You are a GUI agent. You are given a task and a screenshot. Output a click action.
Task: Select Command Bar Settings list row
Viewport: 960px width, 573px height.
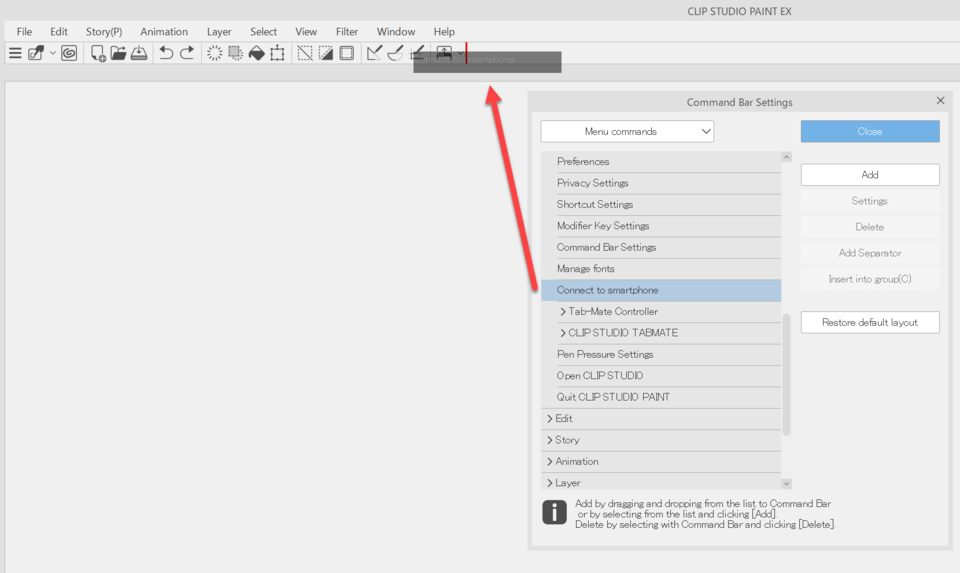click(661, 247)
